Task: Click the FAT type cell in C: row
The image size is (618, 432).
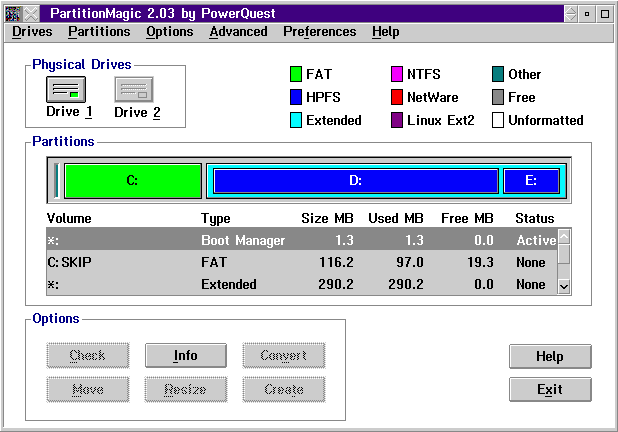Action: (214, 262)
